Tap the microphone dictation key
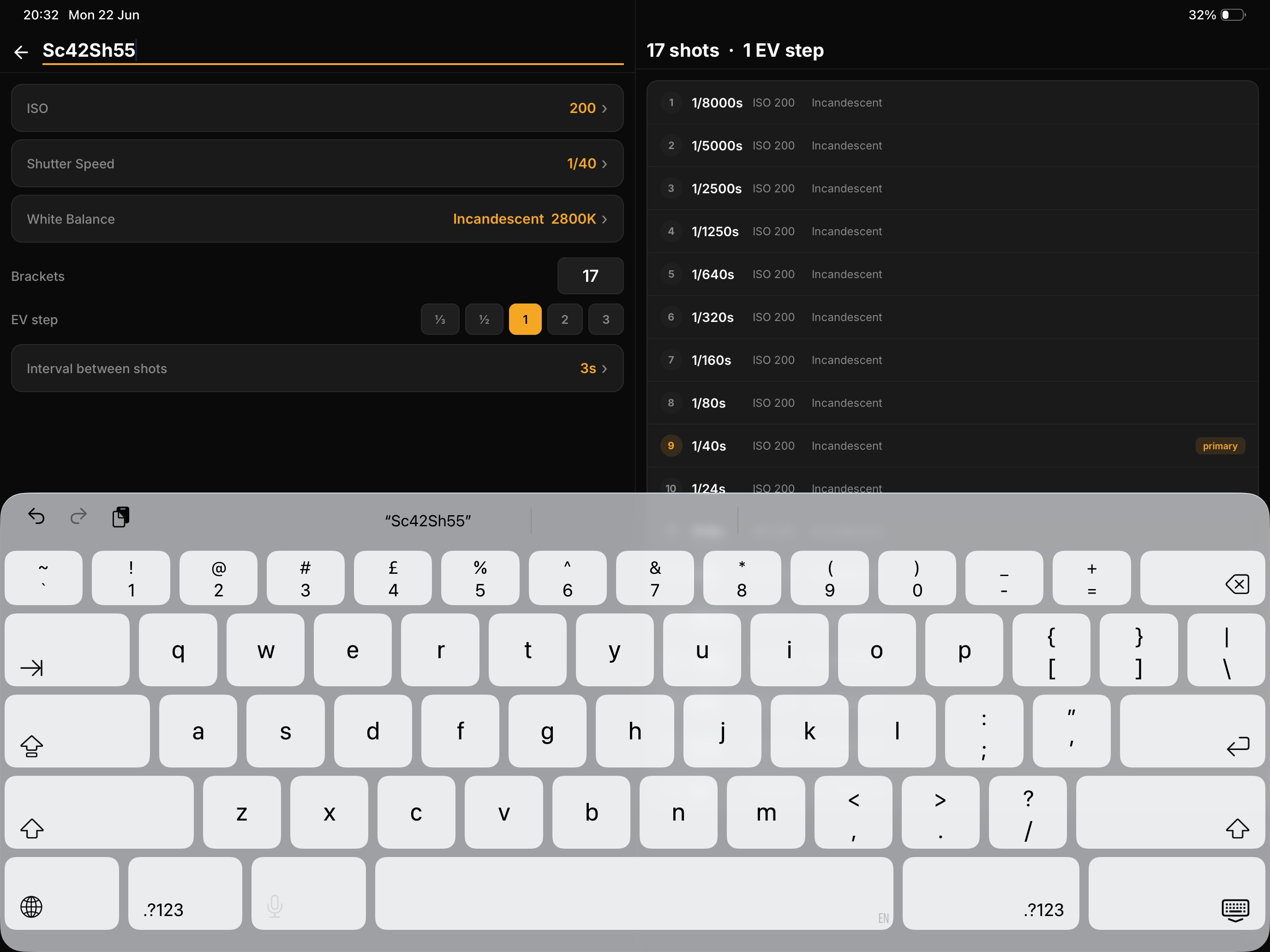This screenshot has height=952, width=1270. [x=308, y=893]
